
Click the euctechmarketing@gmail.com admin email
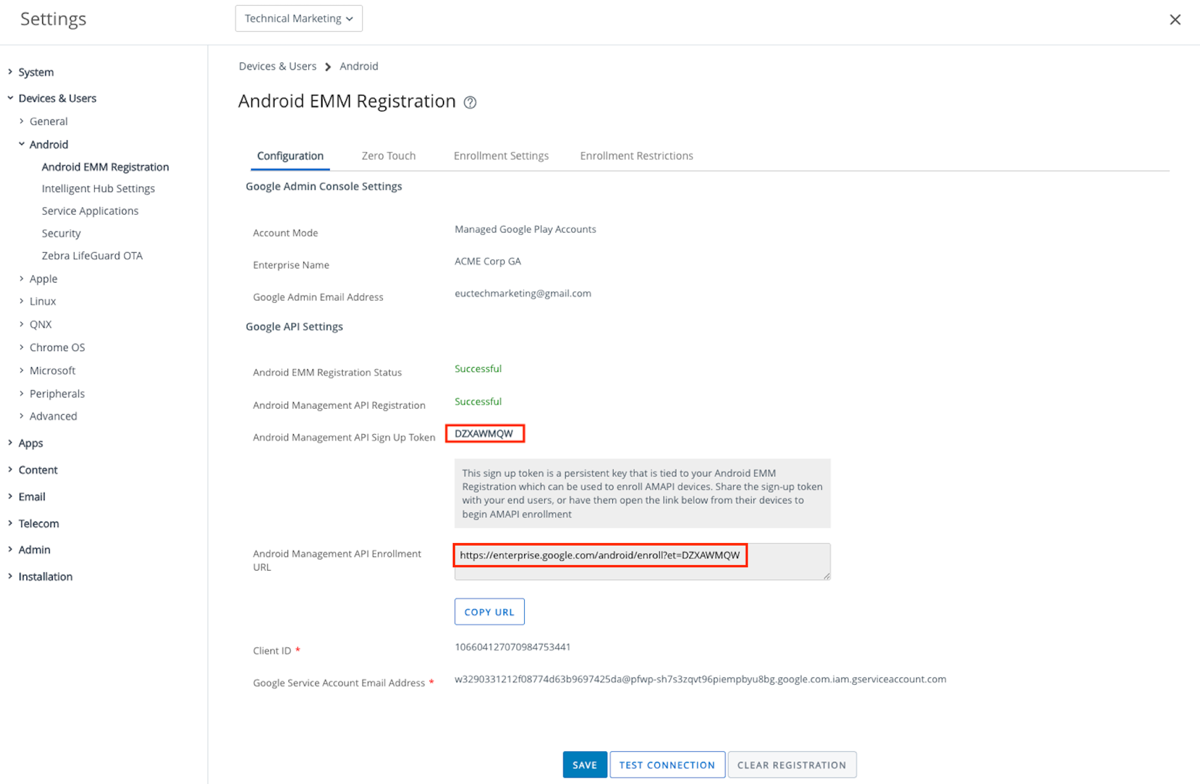(523, 294)
